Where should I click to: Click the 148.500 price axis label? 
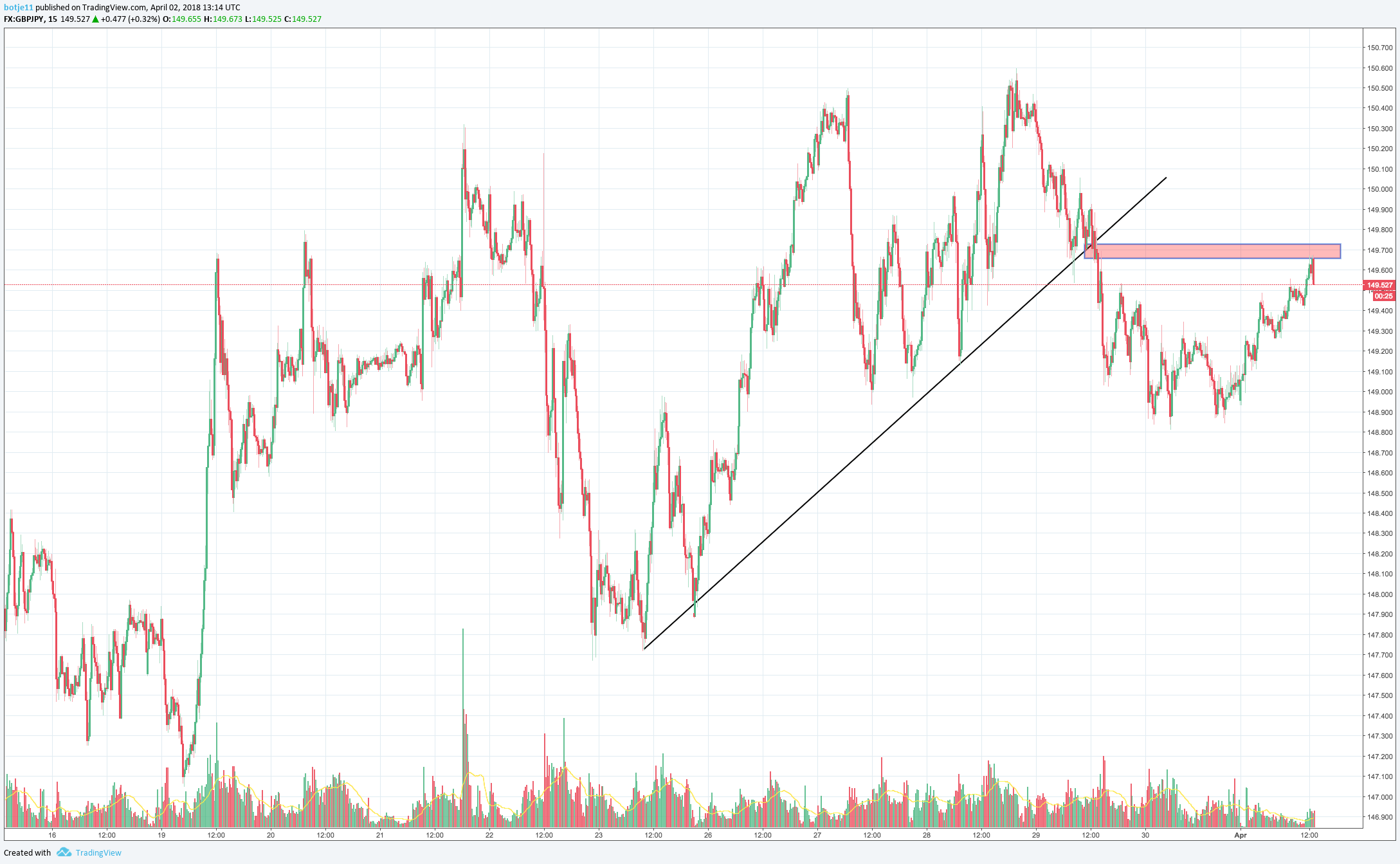click(1379, 493)
